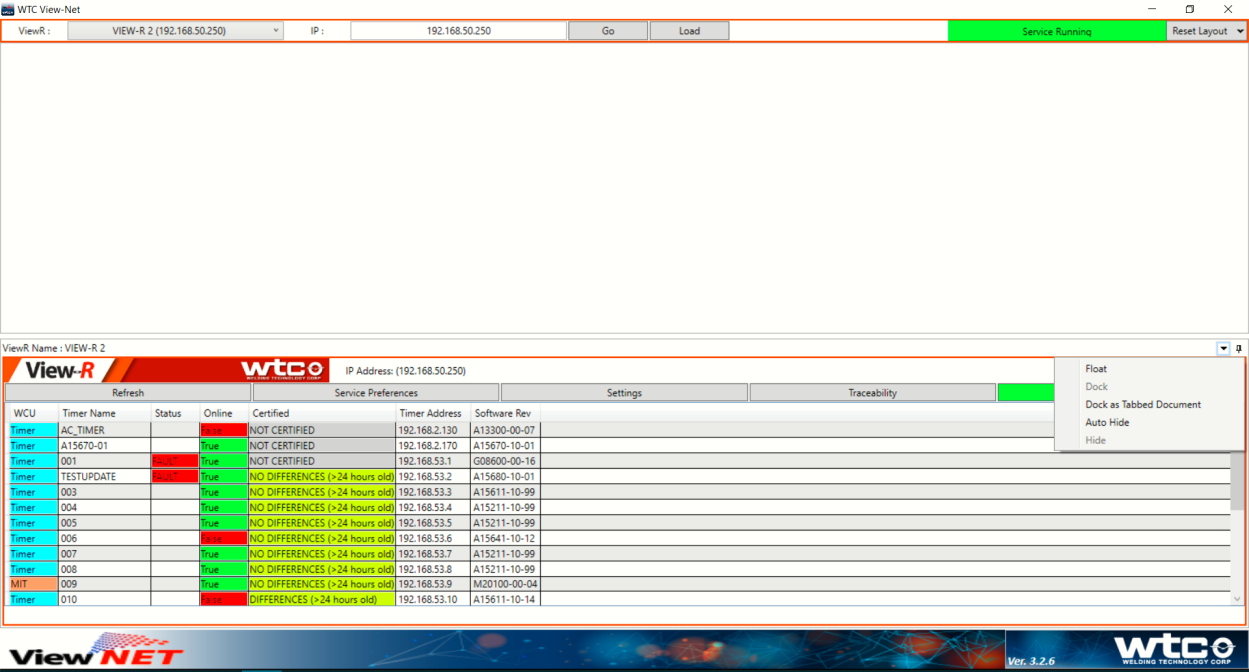Select the A15670-01 timer name cell
1249x672 pixels.
tap(105, 446)
